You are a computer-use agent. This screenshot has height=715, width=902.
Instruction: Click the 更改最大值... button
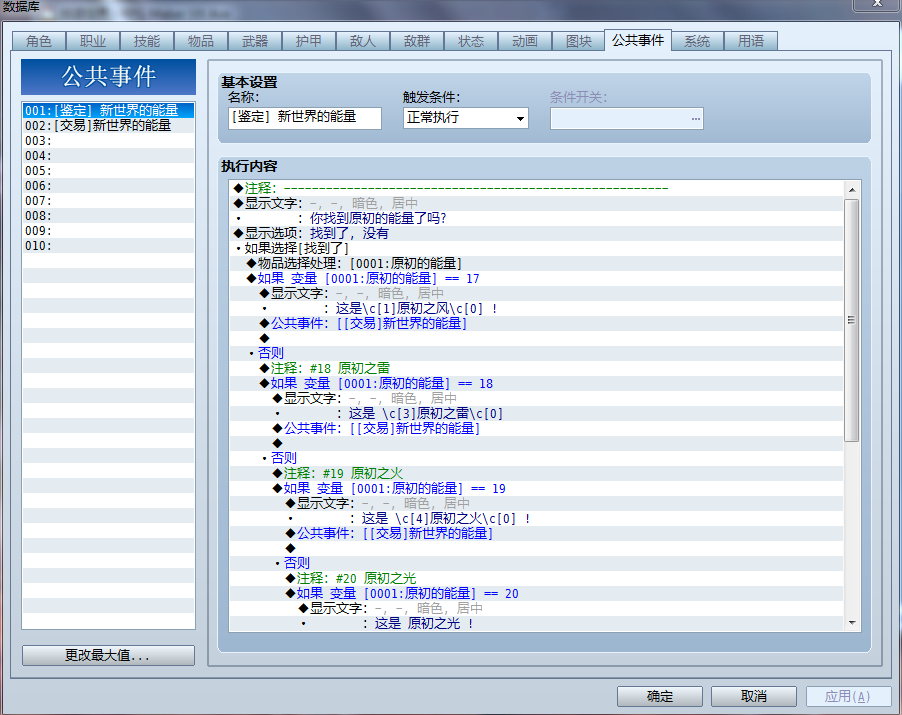tap(108, 655)
